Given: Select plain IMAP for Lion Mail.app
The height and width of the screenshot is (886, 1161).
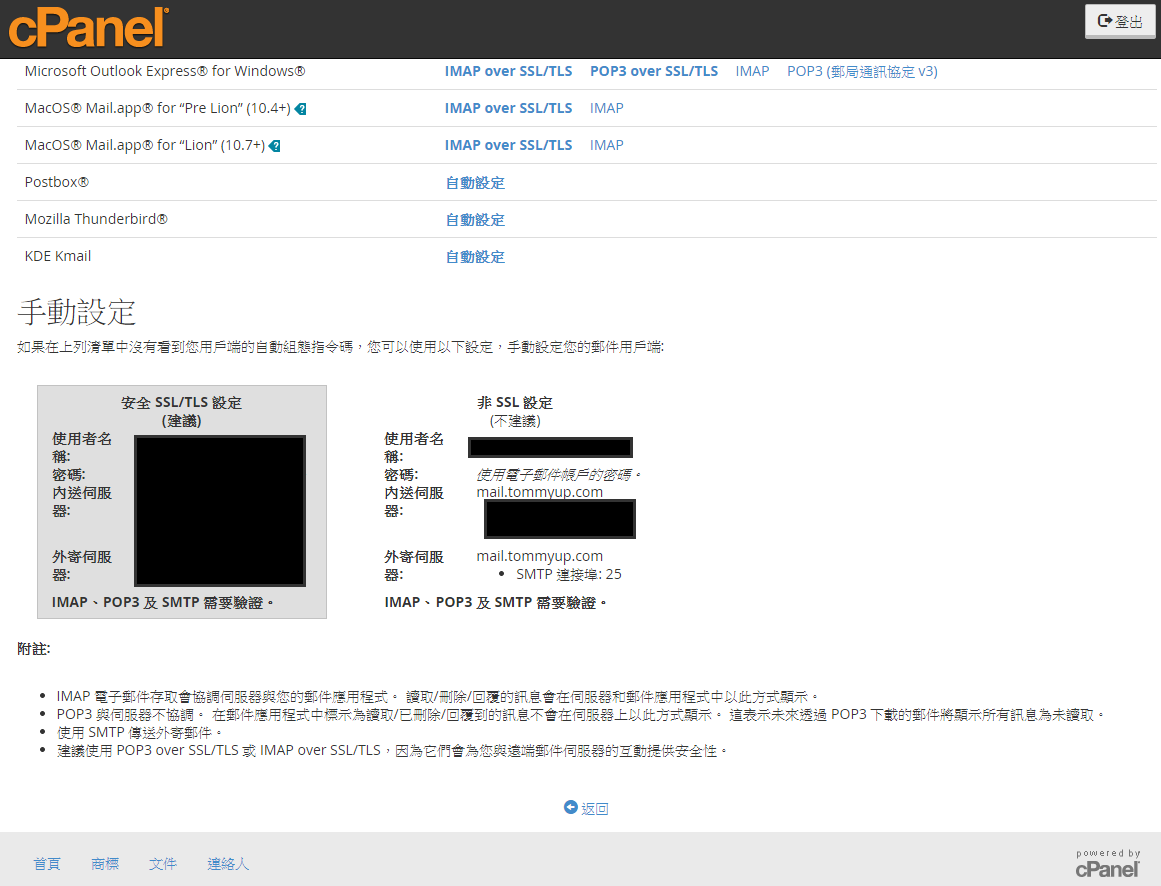Looking at the screenshot, I should (x=606, y=145).
